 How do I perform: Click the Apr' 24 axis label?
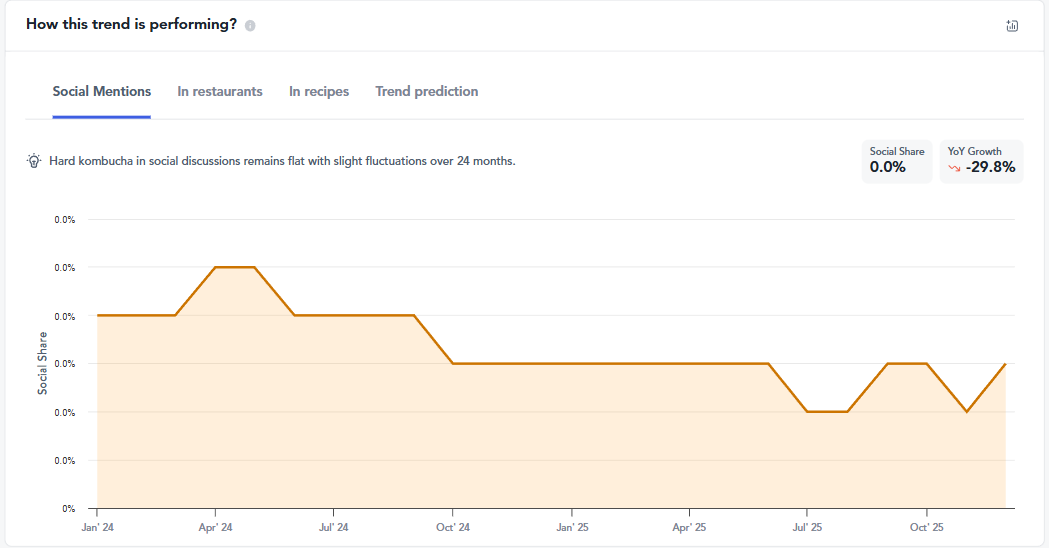point(215,527)
